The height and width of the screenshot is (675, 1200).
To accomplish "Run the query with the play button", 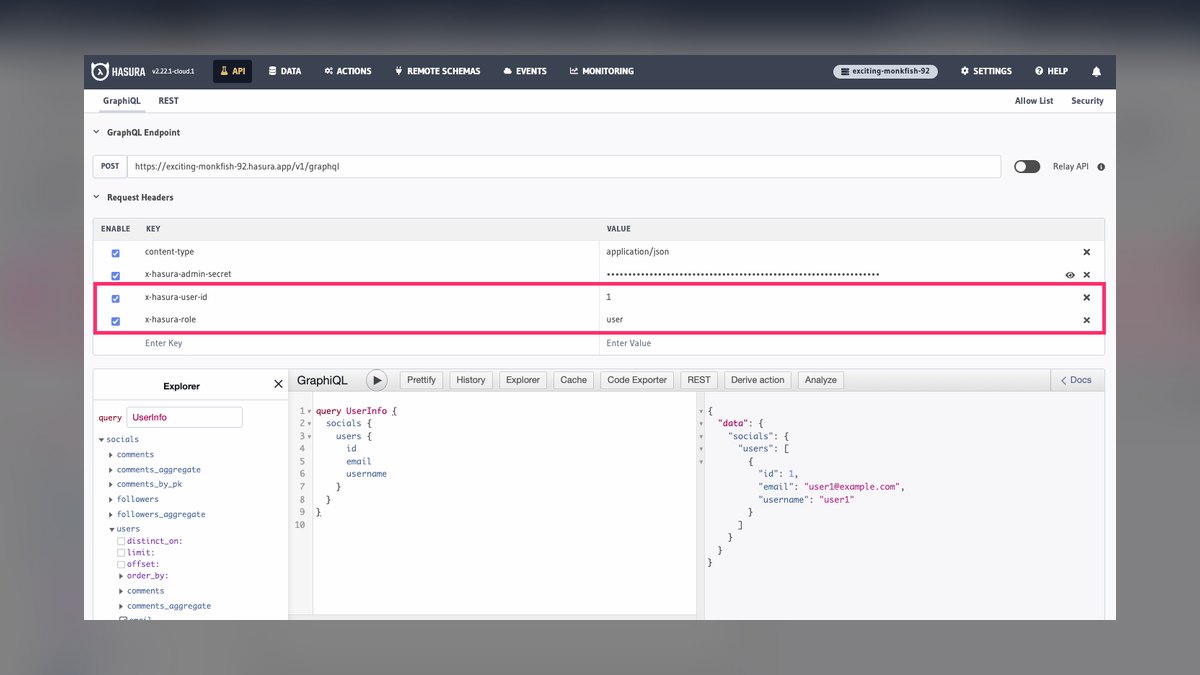I will coord(376,380).
